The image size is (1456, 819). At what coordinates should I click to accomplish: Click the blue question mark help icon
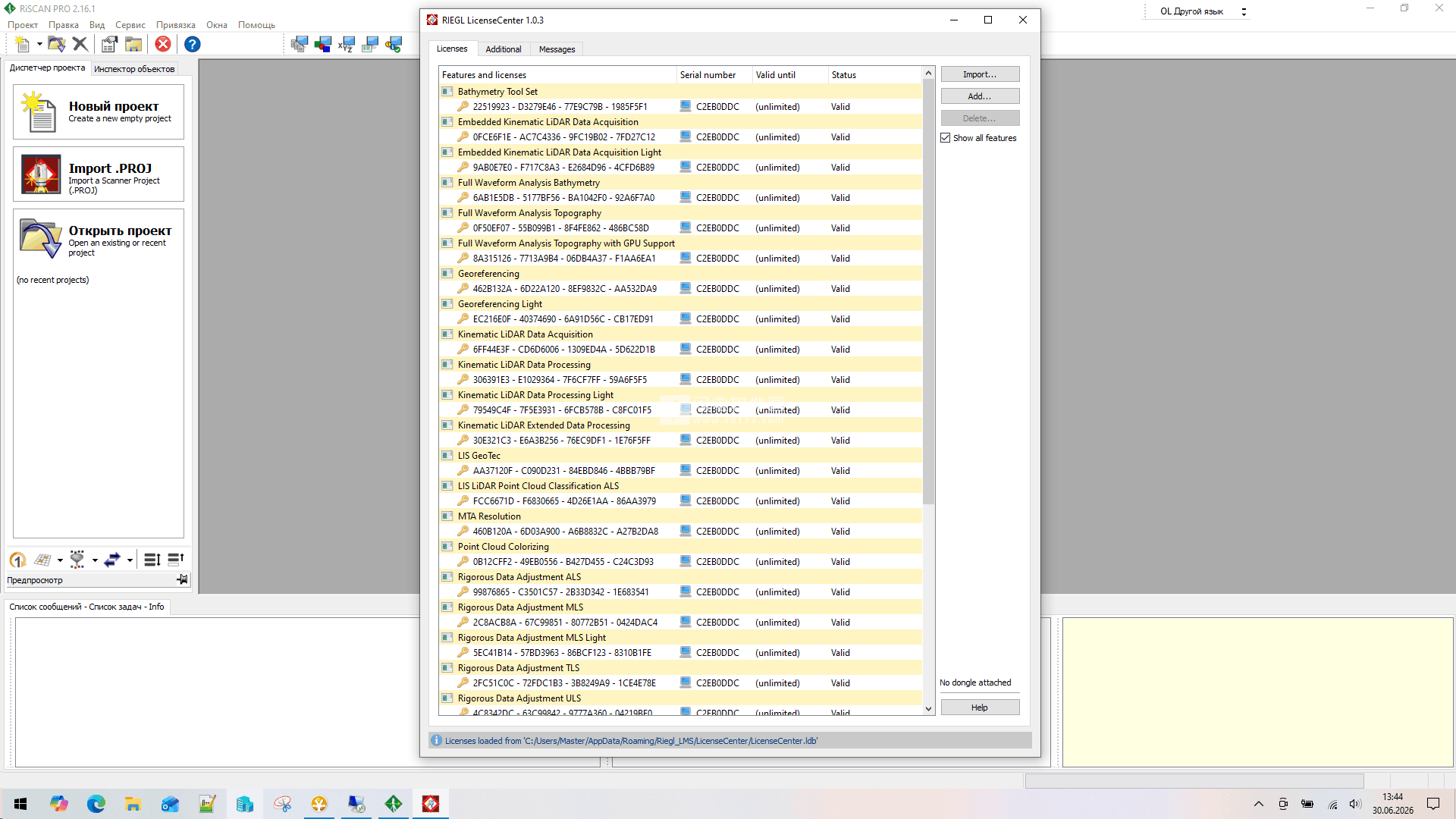coord(193,45)
